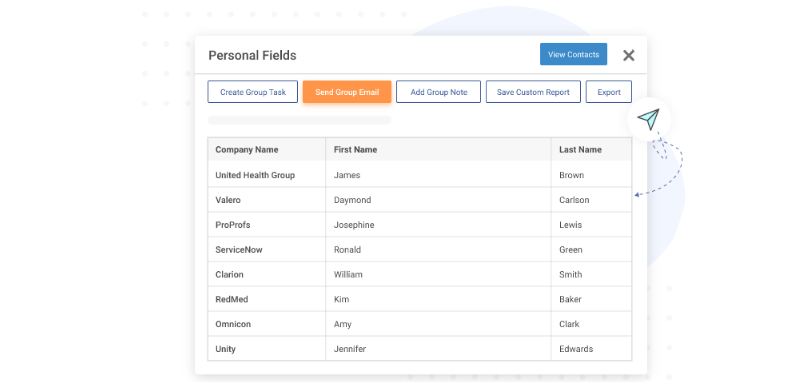
Task: Add a group note
Action: point(439,92)
